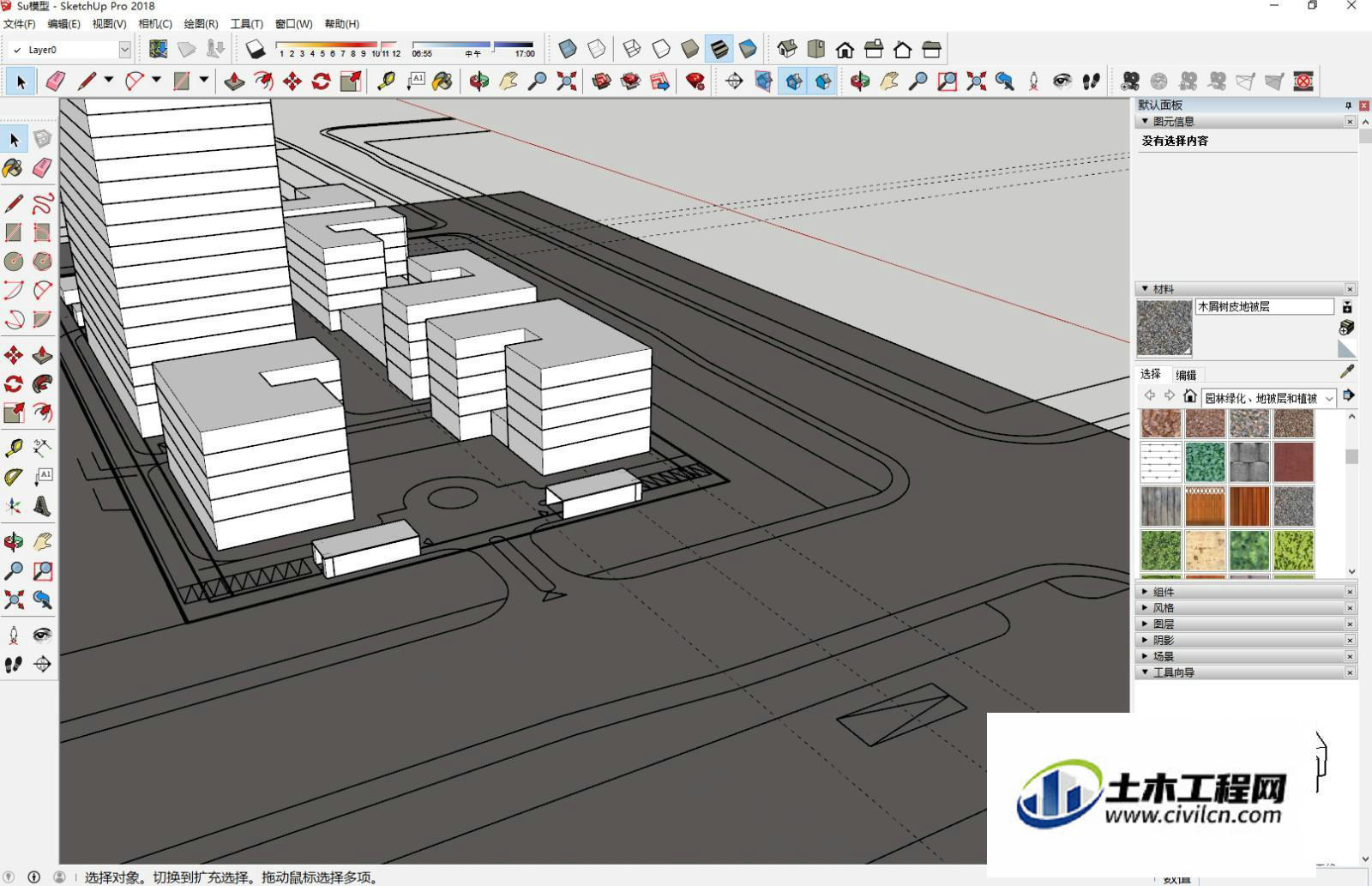
Task: Set paint to default material button
Action: click(x=1346, y=348)
